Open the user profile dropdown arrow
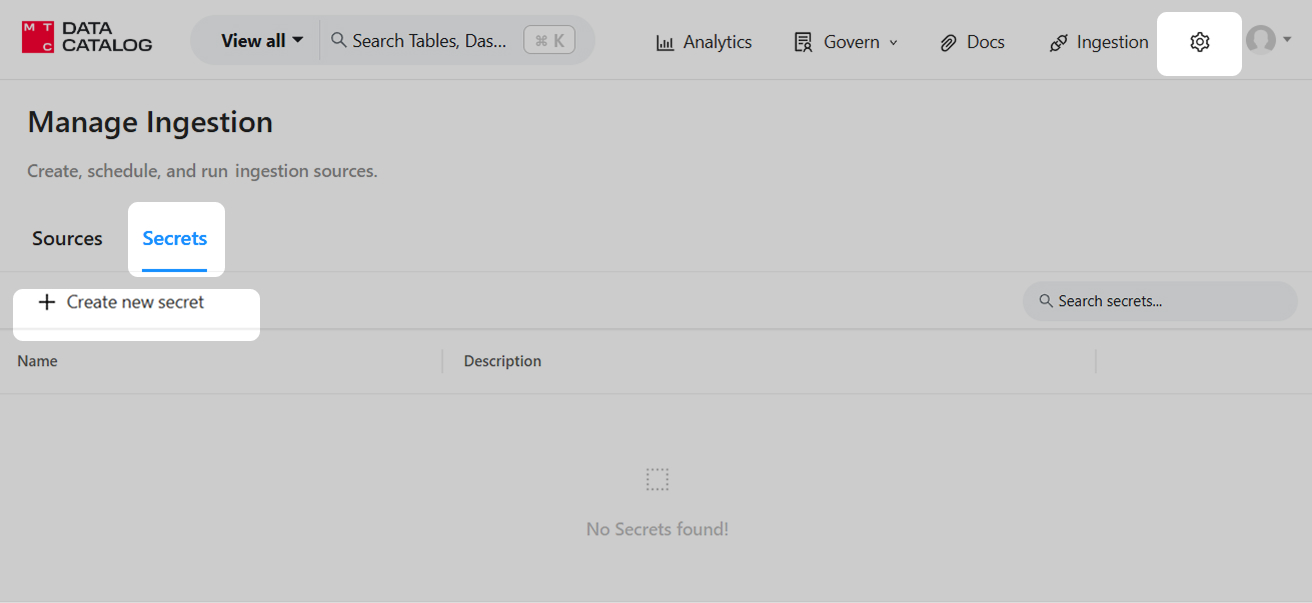Viewport: 1312px width, 603px height. pos(1287,40)
